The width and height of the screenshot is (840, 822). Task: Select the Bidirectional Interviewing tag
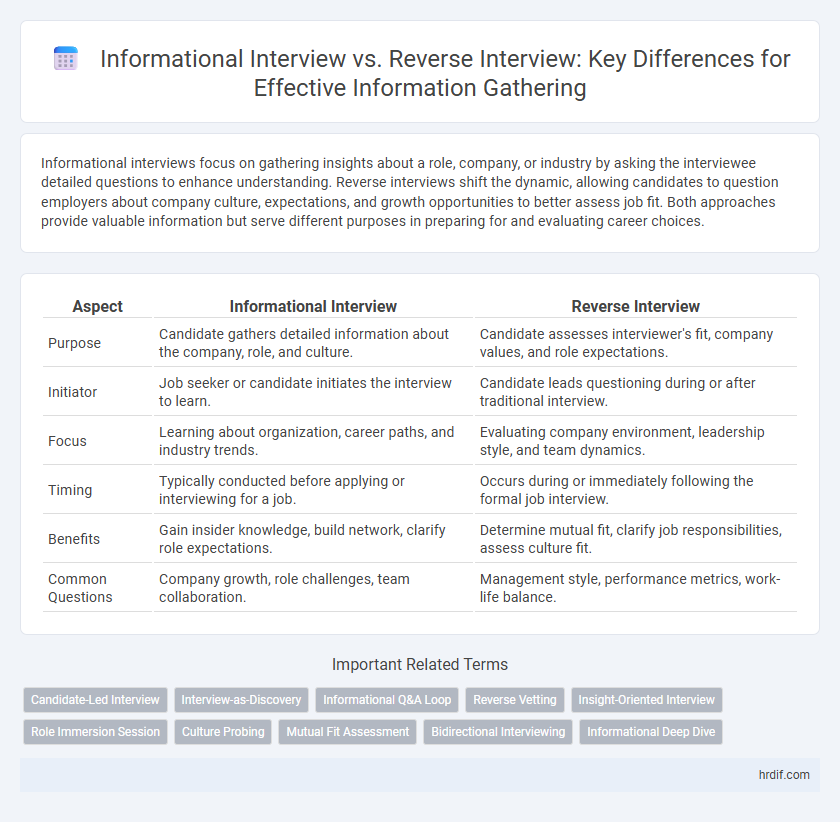click(498, 732)
